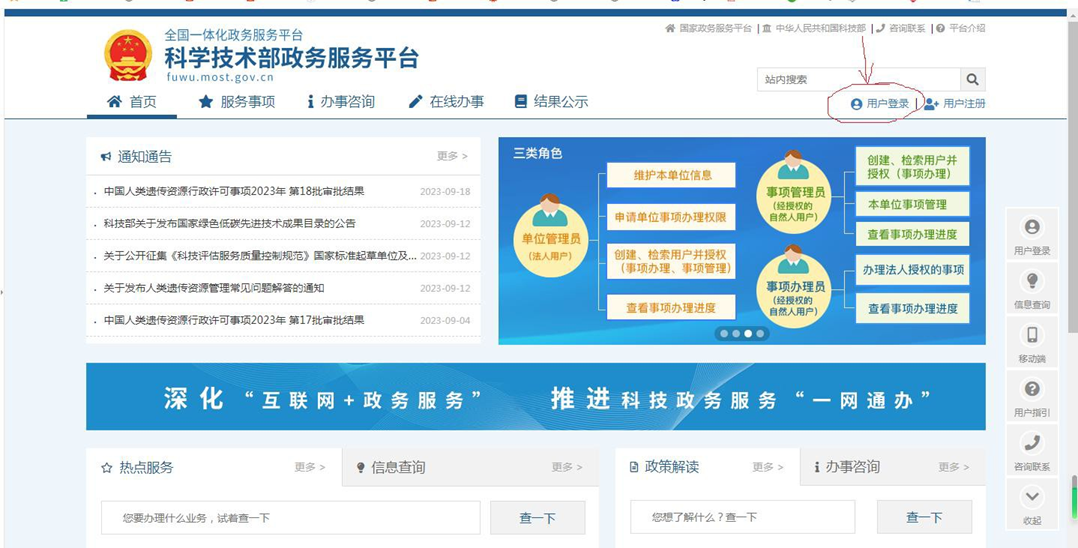Open notice 第18批审批结果
This screenshot has width=1078, height=548.
click(234, 191)
